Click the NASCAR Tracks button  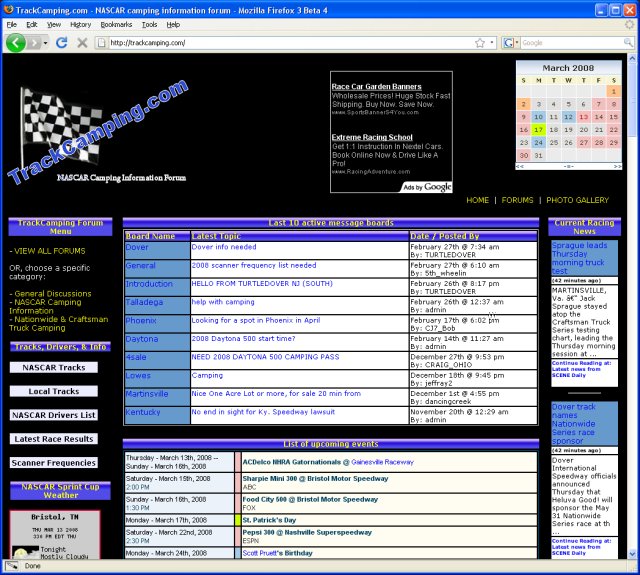tap(54, 368)
